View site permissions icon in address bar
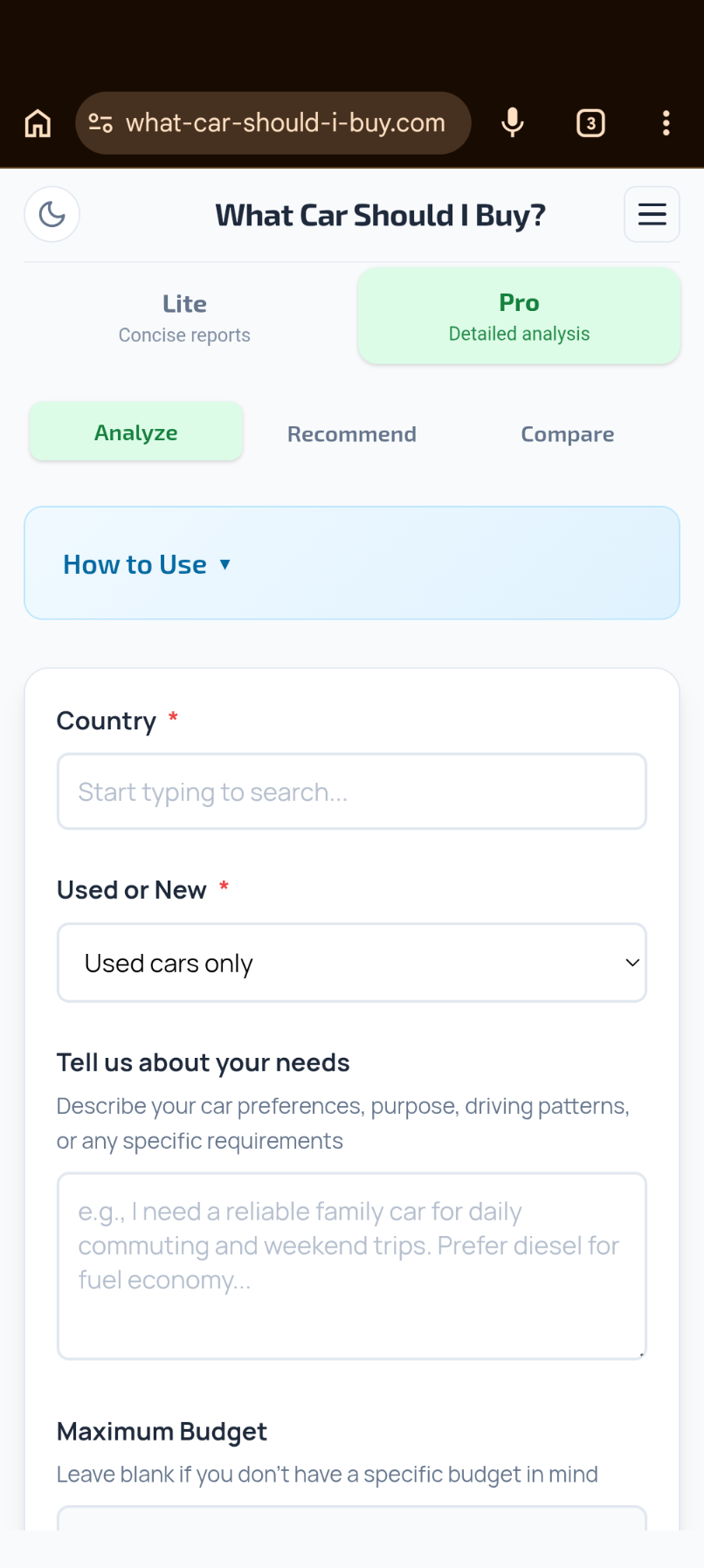Viewport: 704px width, 1568px height. (101, 123)
